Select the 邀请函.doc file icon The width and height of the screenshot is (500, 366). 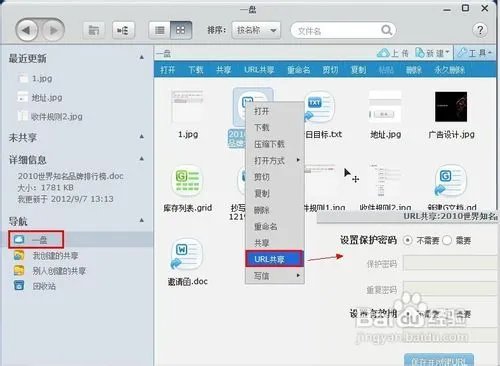pyautogui.click(x=187, y=254)
